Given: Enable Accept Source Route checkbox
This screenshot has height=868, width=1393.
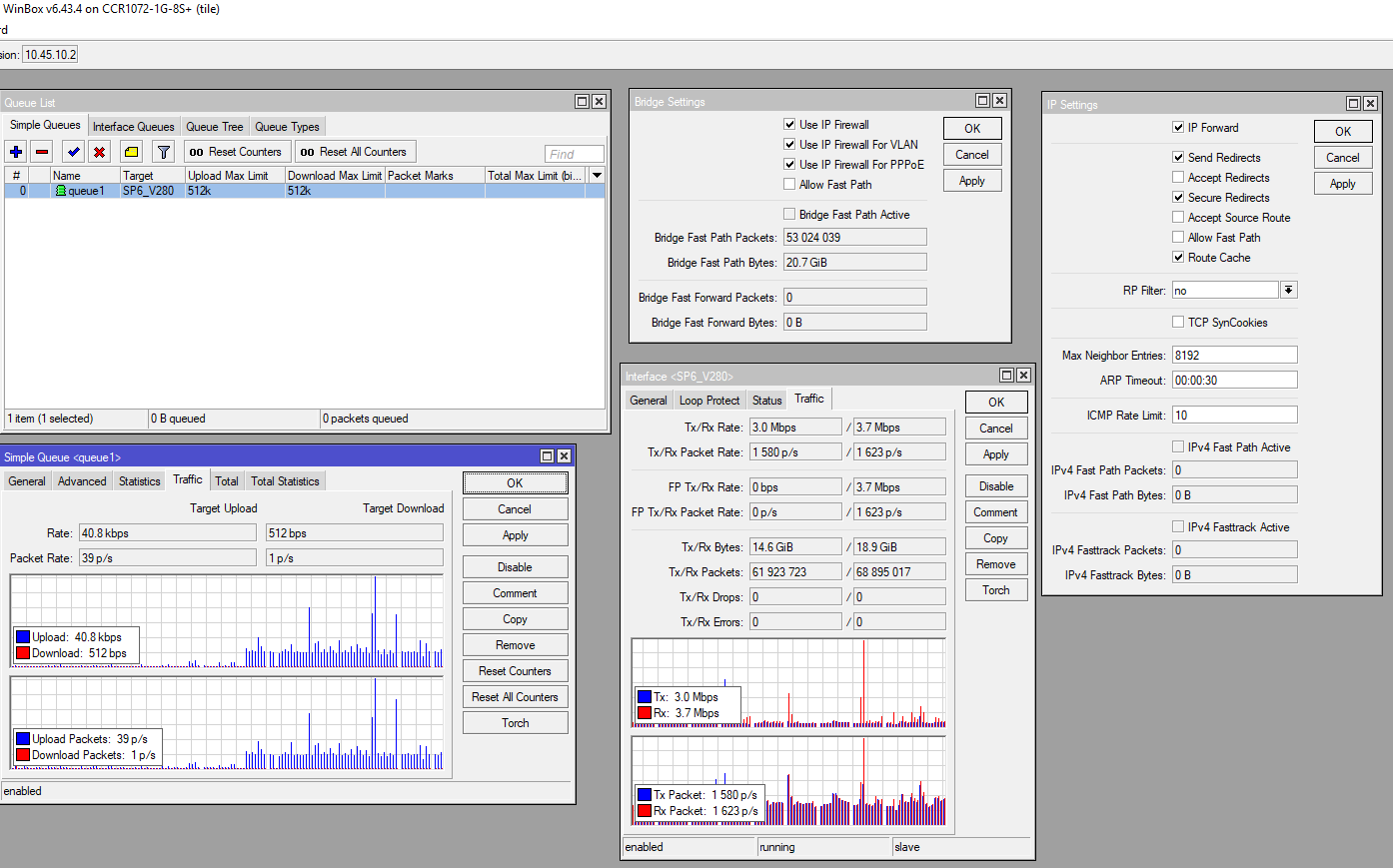Looking at the screenshot, I should click(1178, 218).
